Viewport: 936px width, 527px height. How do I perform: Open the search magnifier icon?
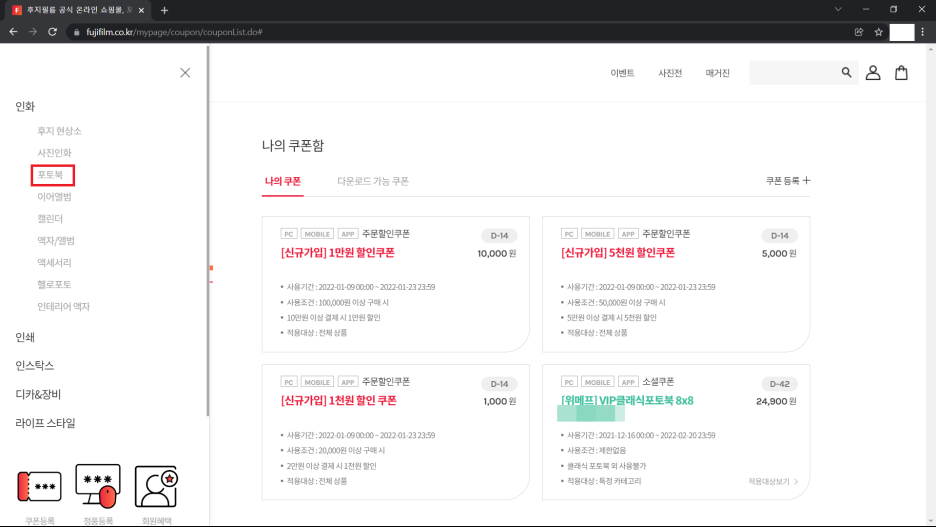tap(846, 72)
